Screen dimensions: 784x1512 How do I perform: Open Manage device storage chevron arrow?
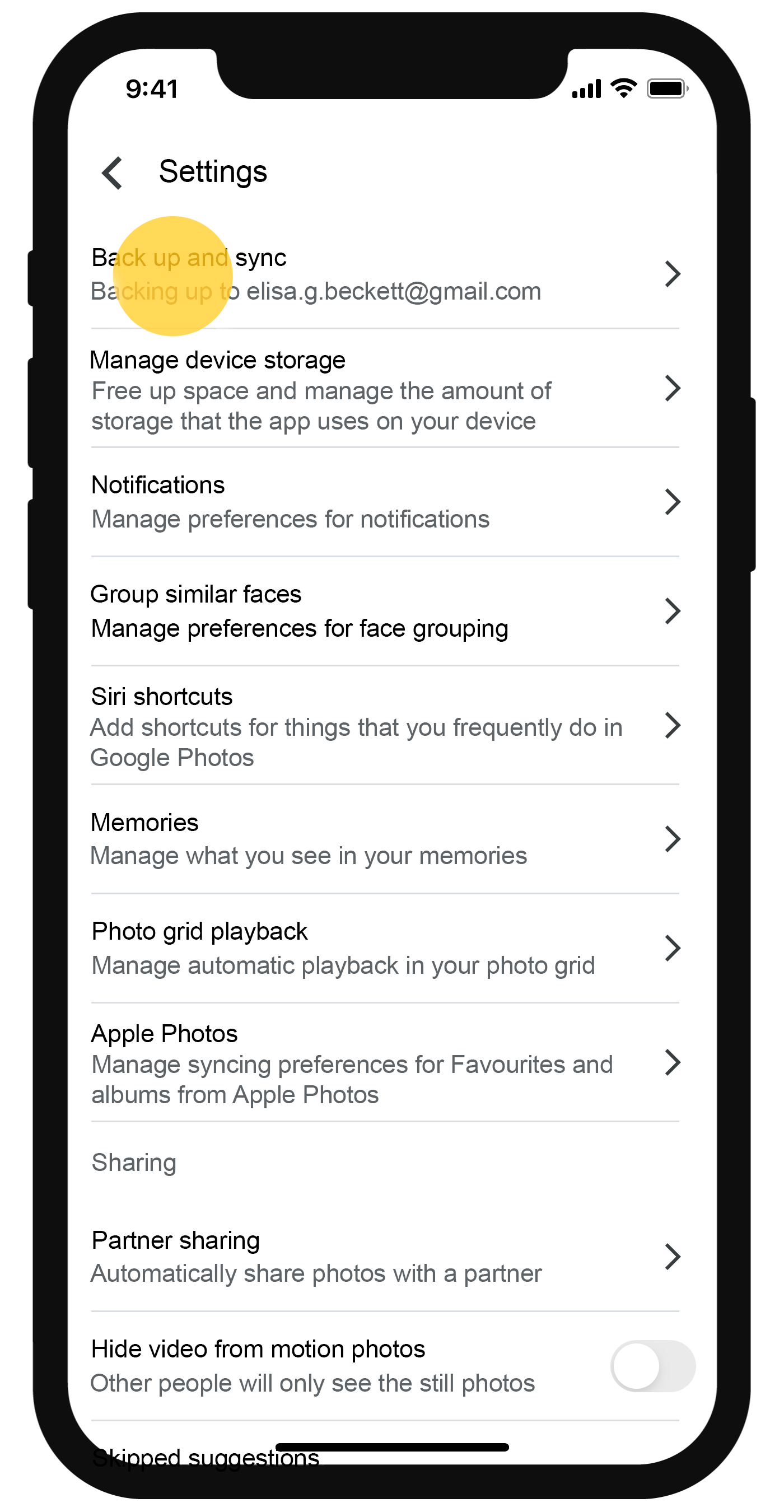[x=673, y=388]
